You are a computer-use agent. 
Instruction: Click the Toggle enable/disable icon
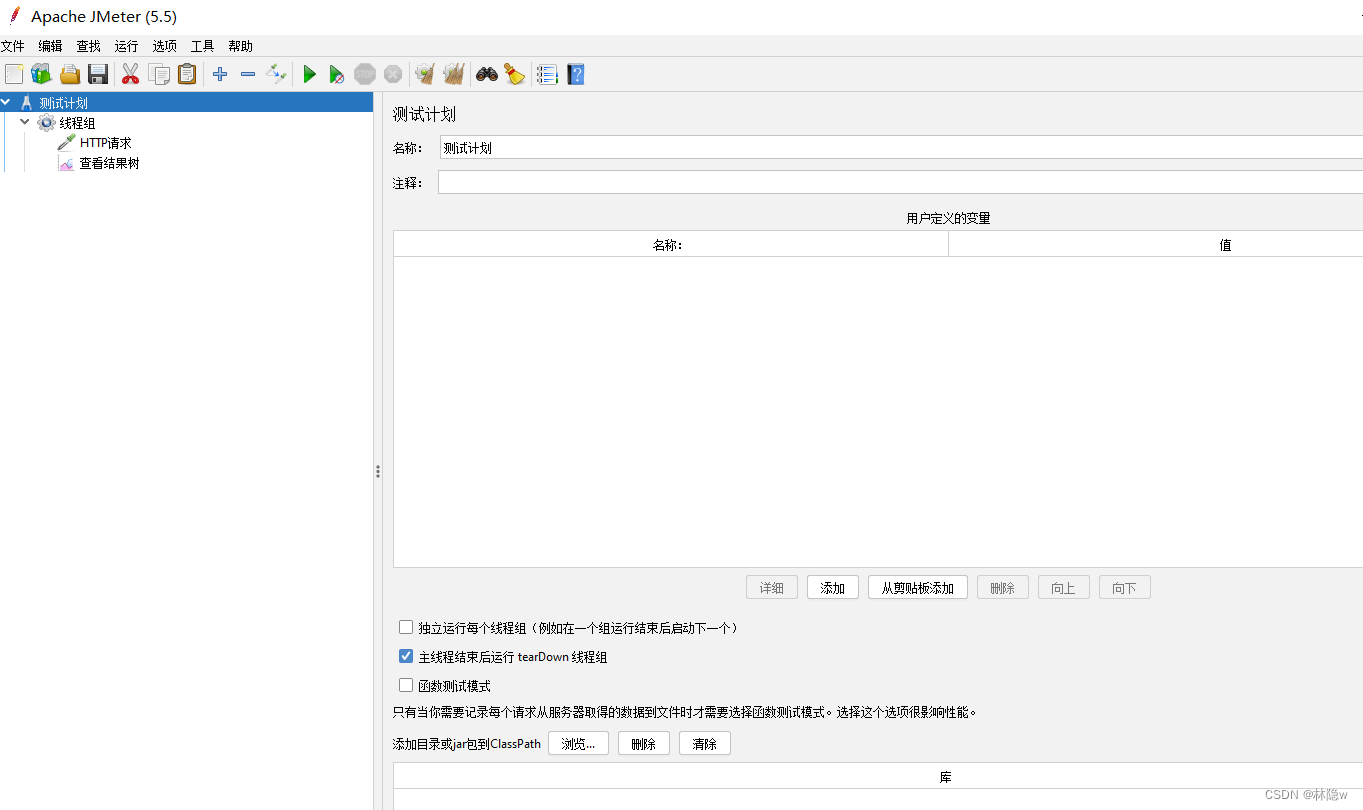coord(277,74)
